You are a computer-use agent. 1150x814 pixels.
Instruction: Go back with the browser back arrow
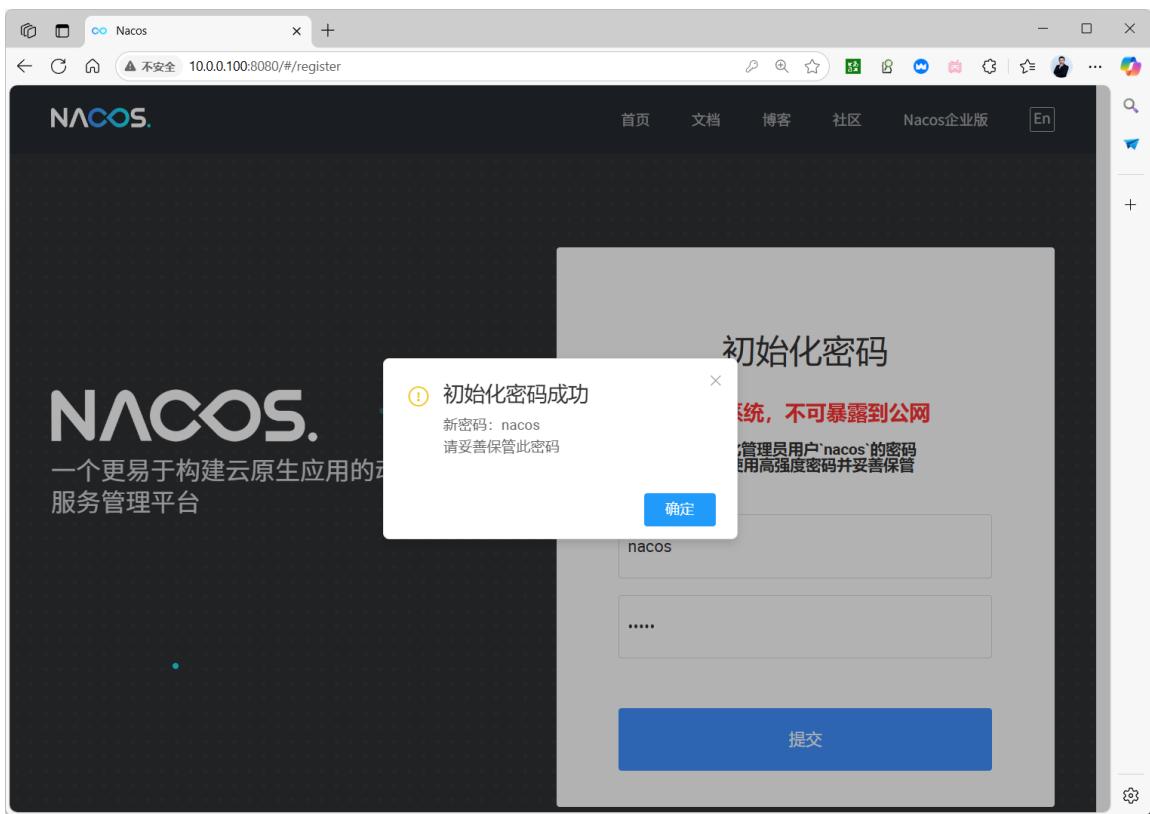(25, 66)
